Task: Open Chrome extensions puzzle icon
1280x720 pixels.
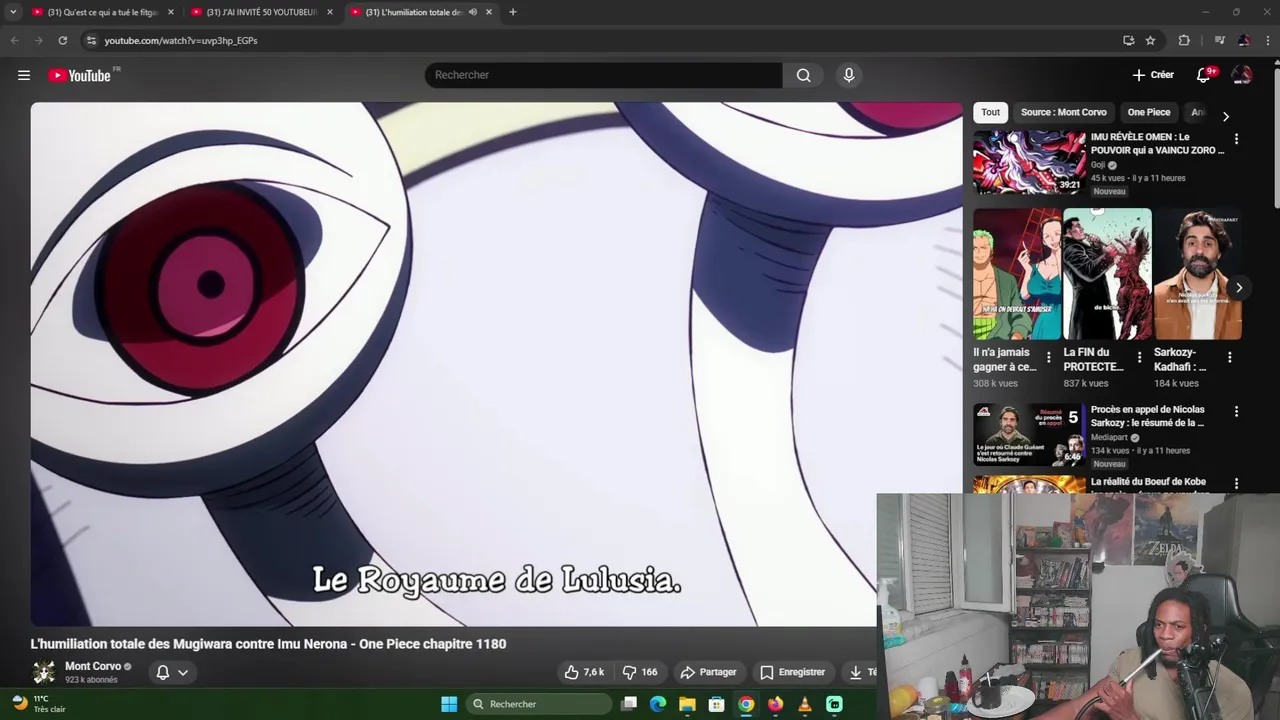Action: click(1184, 40)
